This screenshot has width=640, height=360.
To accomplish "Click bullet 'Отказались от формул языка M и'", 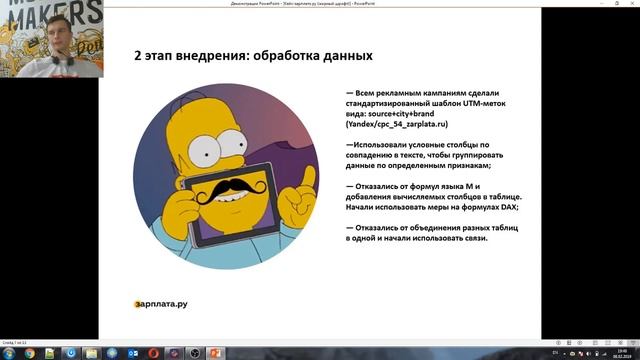I will pos(413,187).
